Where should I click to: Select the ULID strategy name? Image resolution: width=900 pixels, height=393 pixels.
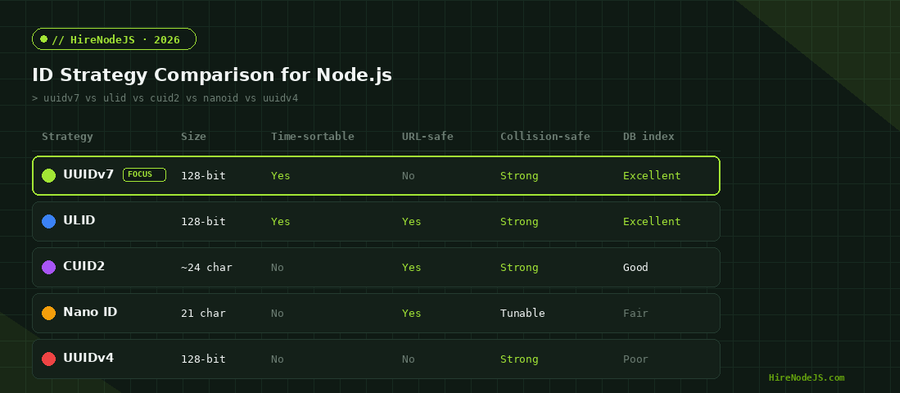coord(79,220)
